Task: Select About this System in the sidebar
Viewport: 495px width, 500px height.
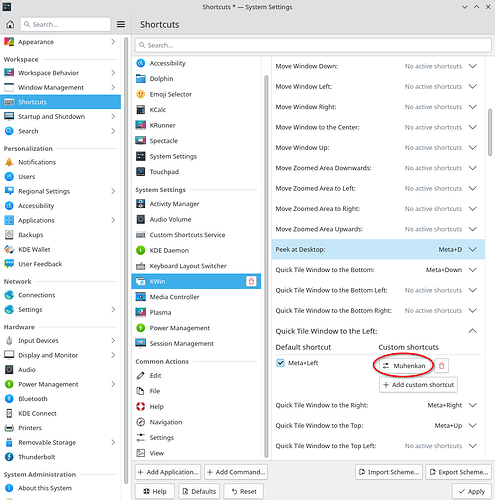Action: (x=60, y=488)
